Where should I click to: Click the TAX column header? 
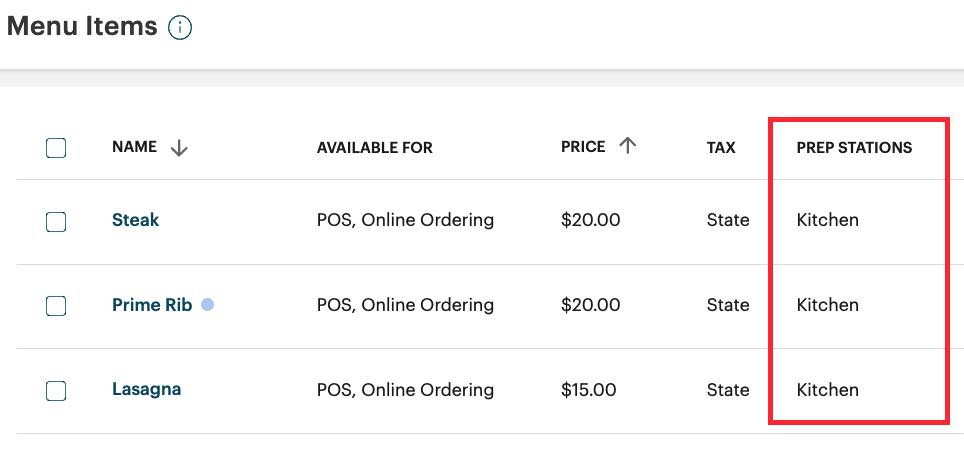pyautogui.click(x=720, y=148)
